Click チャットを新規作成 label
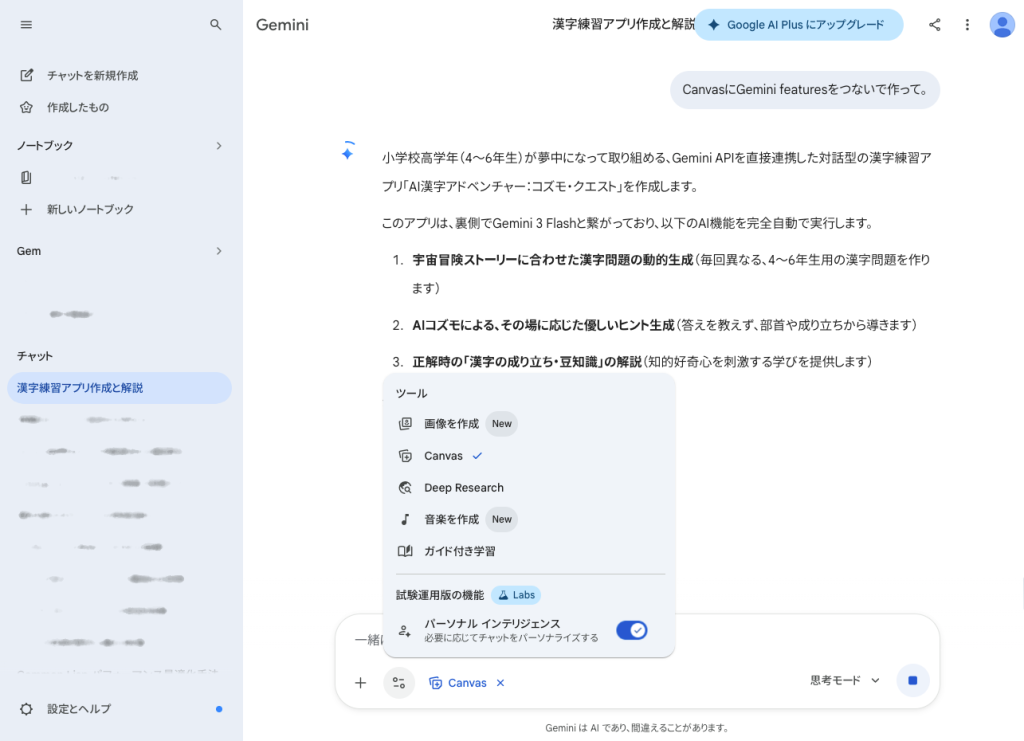Viewport: 1024px width, 741px height. [93, 76]
